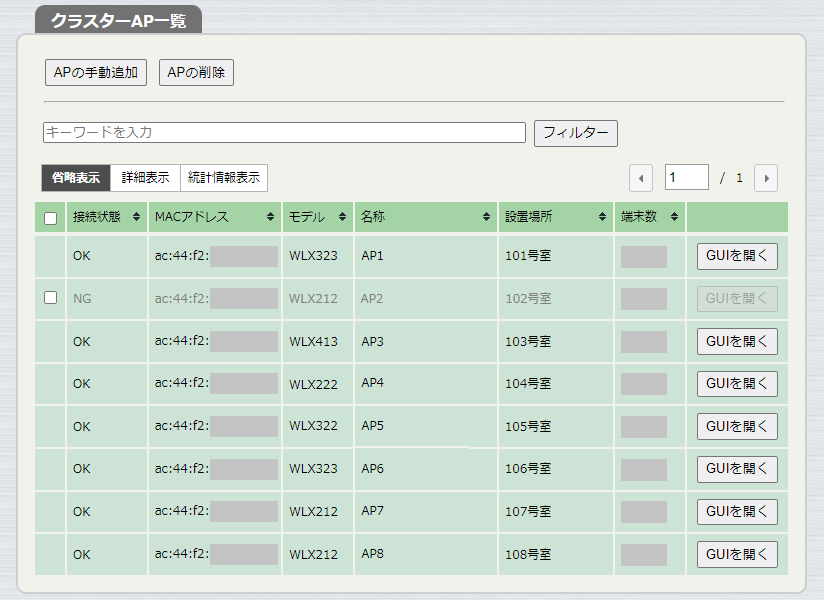Go to the previous page with the arrow
Viewport: 824px width, 600px height.
641,177
